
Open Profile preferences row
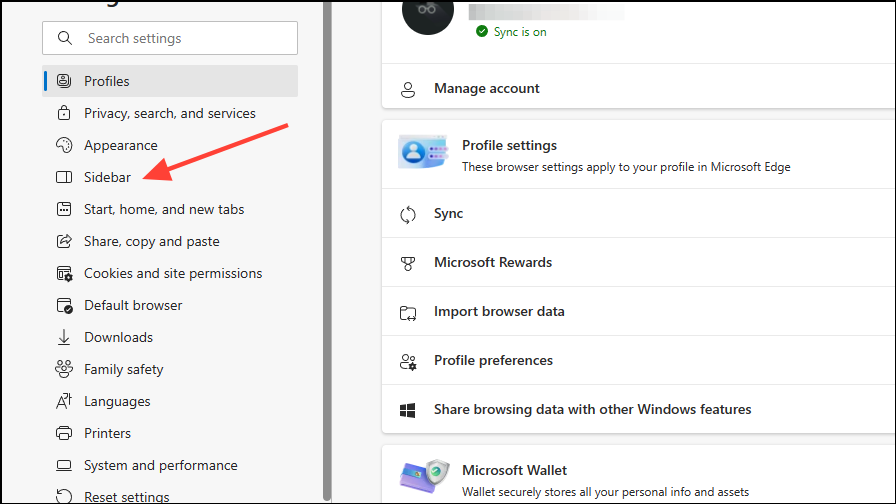pyautogui.click(x=493, y=360)
